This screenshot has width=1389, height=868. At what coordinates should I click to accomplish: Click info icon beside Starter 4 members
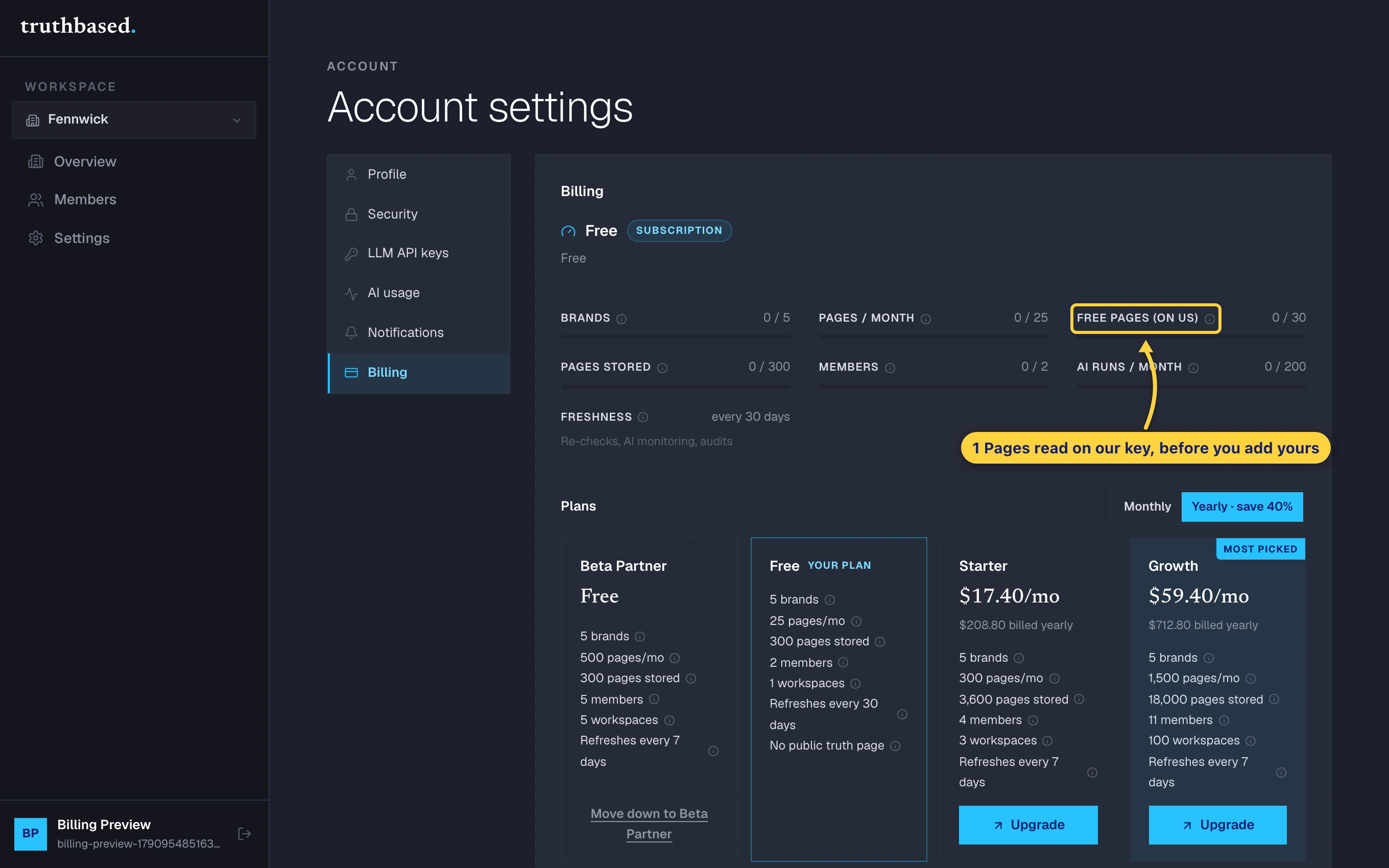click(x=1033, y=720)
